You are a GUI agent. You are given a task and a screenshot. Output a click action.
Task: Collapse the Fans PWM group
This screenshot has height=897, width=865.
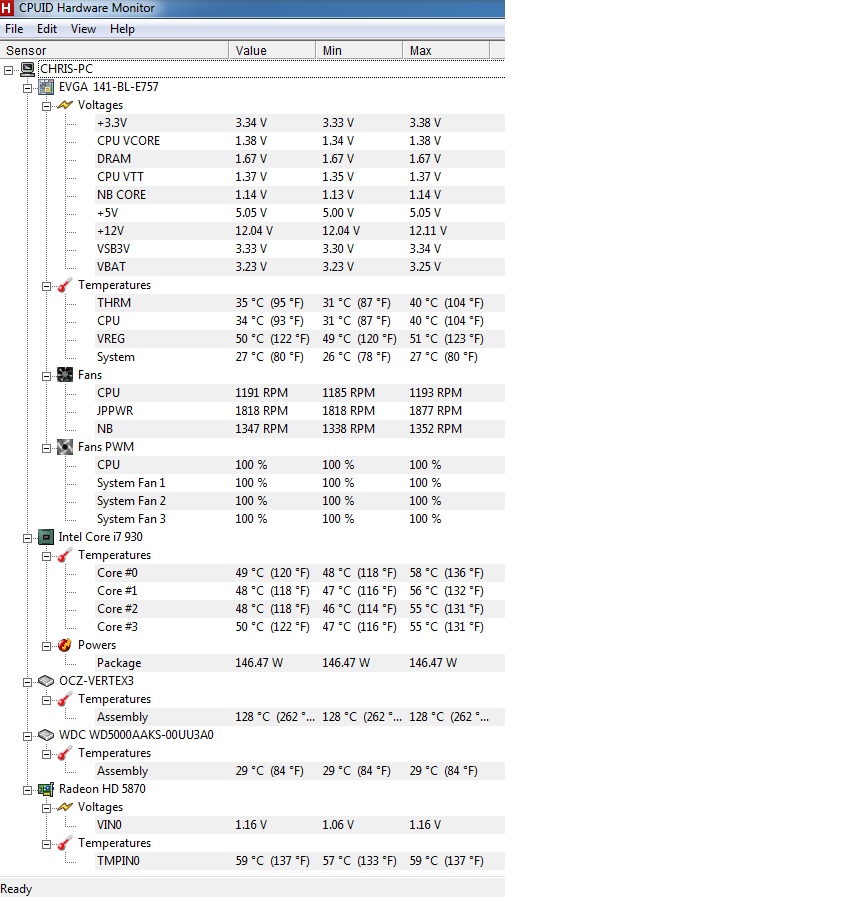(x=46, y=448)
